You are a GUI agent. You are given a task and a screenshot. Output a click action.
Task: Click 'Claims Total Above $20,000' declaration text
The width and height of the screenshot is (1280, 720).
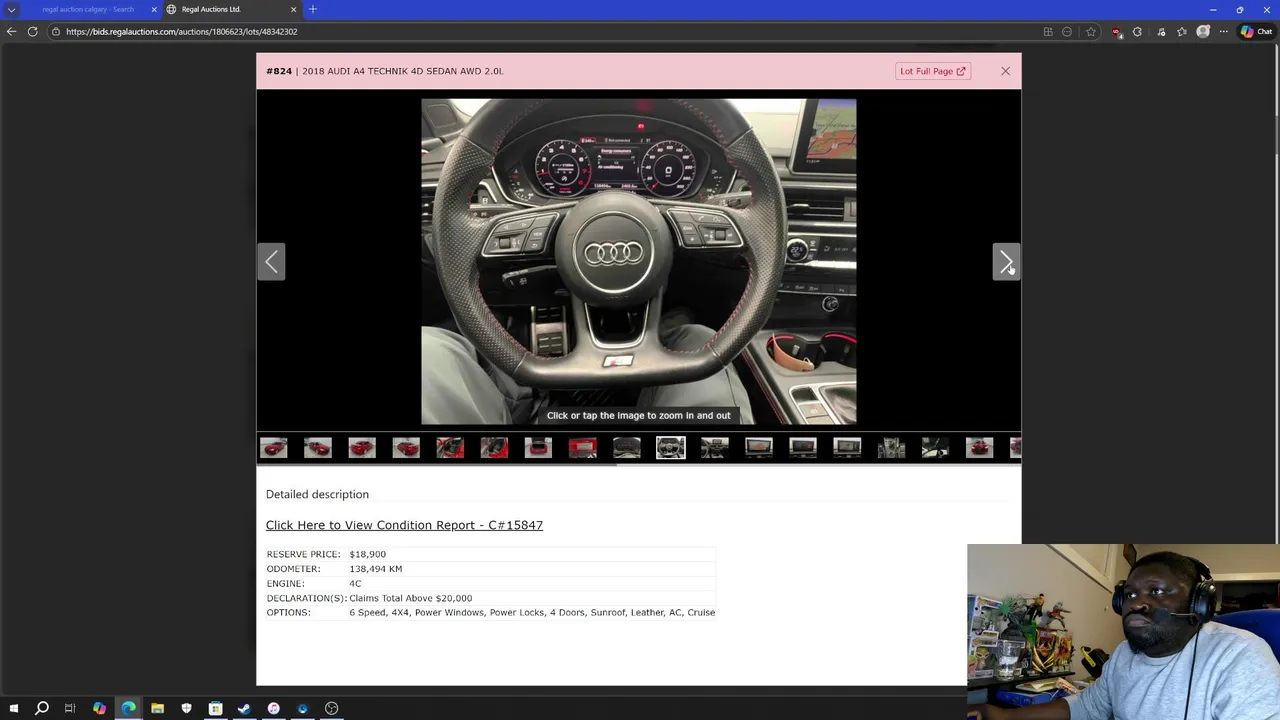point(410,598)
